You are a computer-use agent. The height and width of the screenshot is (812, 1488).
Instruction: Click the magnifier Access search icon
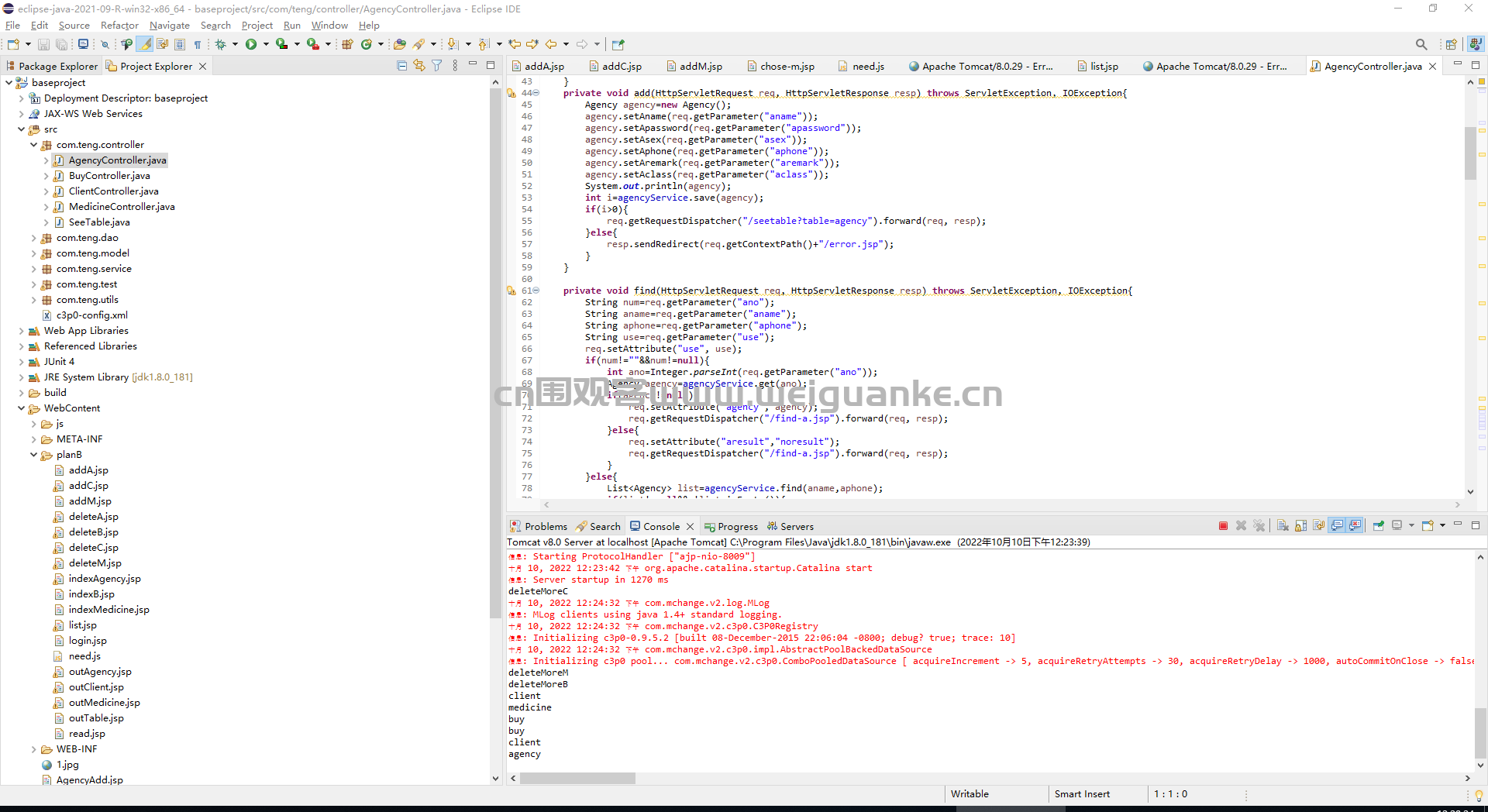1421,44
